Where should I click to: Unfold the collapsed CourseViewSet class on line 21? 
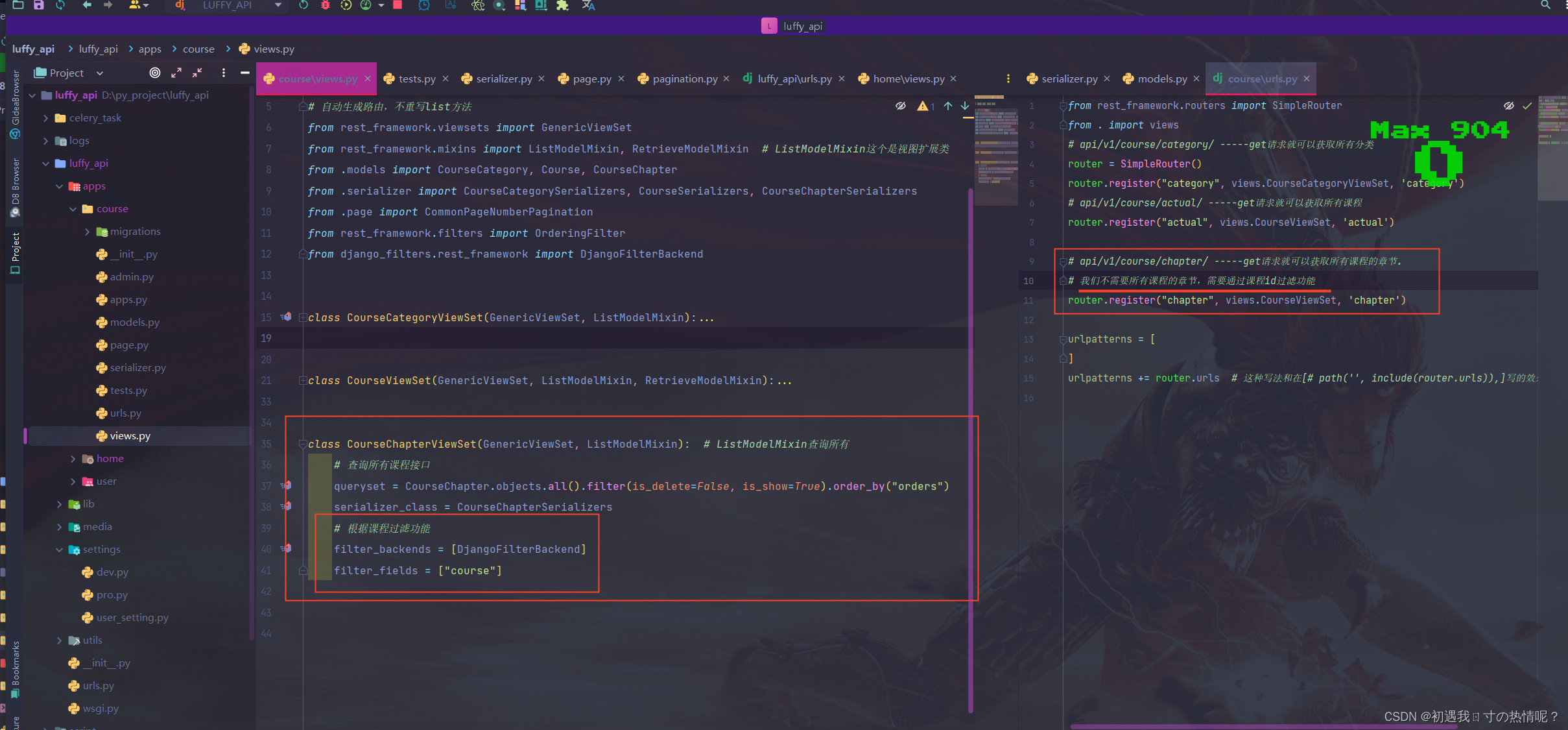(x=303, y=381)
